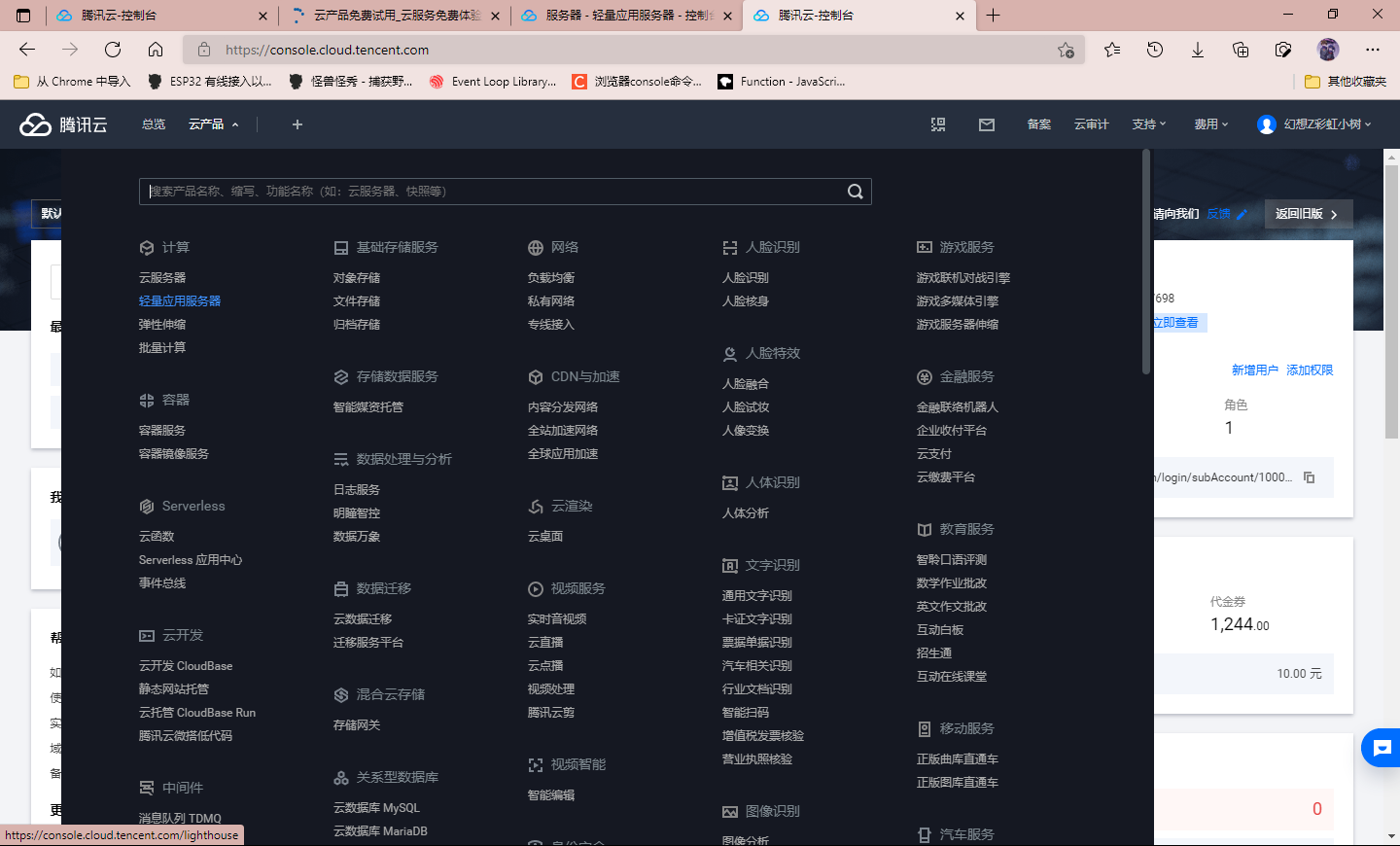The height and width of the screenshot is (846, 1400).
Task: Go to browser home icon
Action: (156, 50)
